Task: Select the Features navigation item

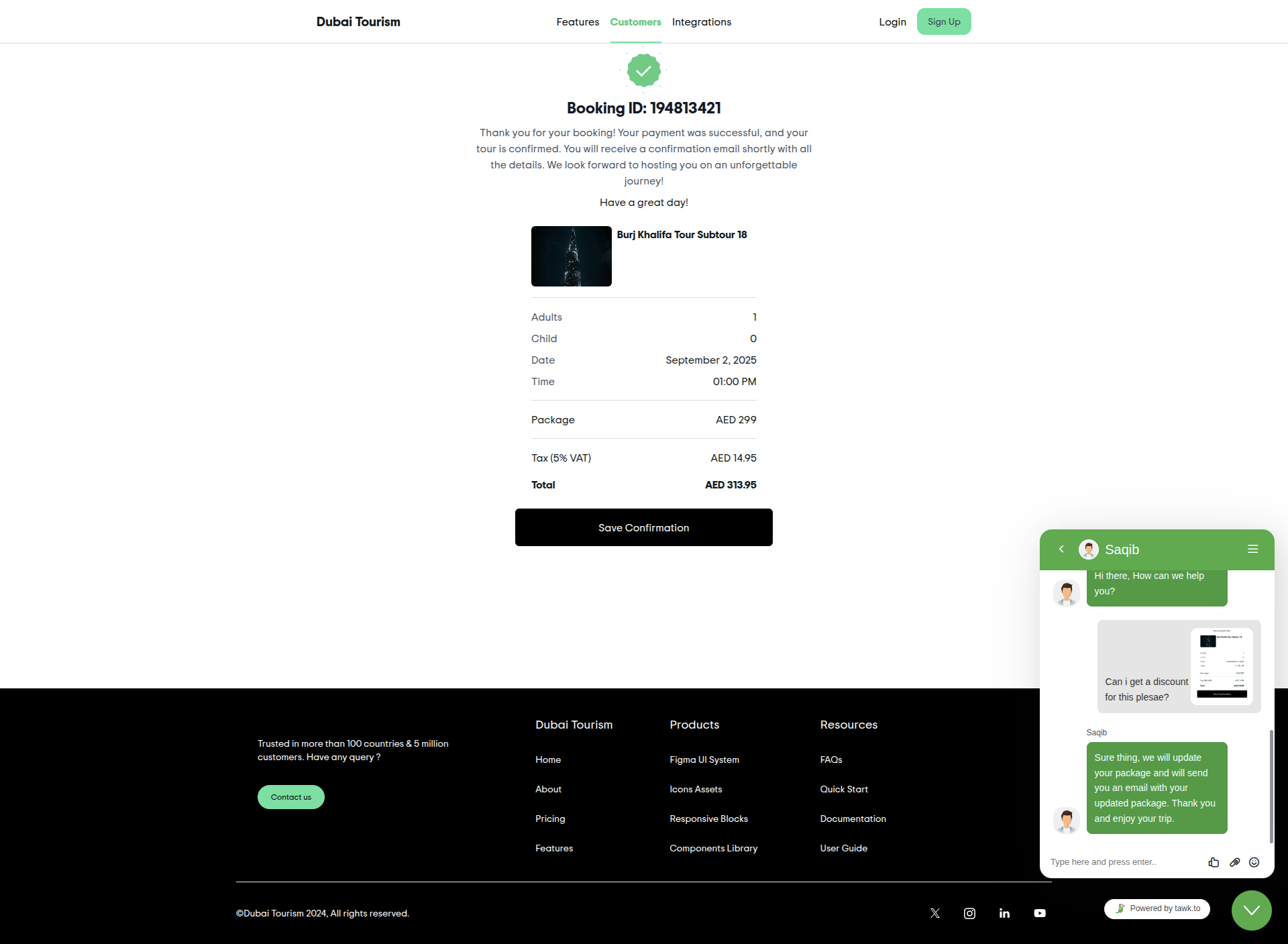Action: point(577,21)
